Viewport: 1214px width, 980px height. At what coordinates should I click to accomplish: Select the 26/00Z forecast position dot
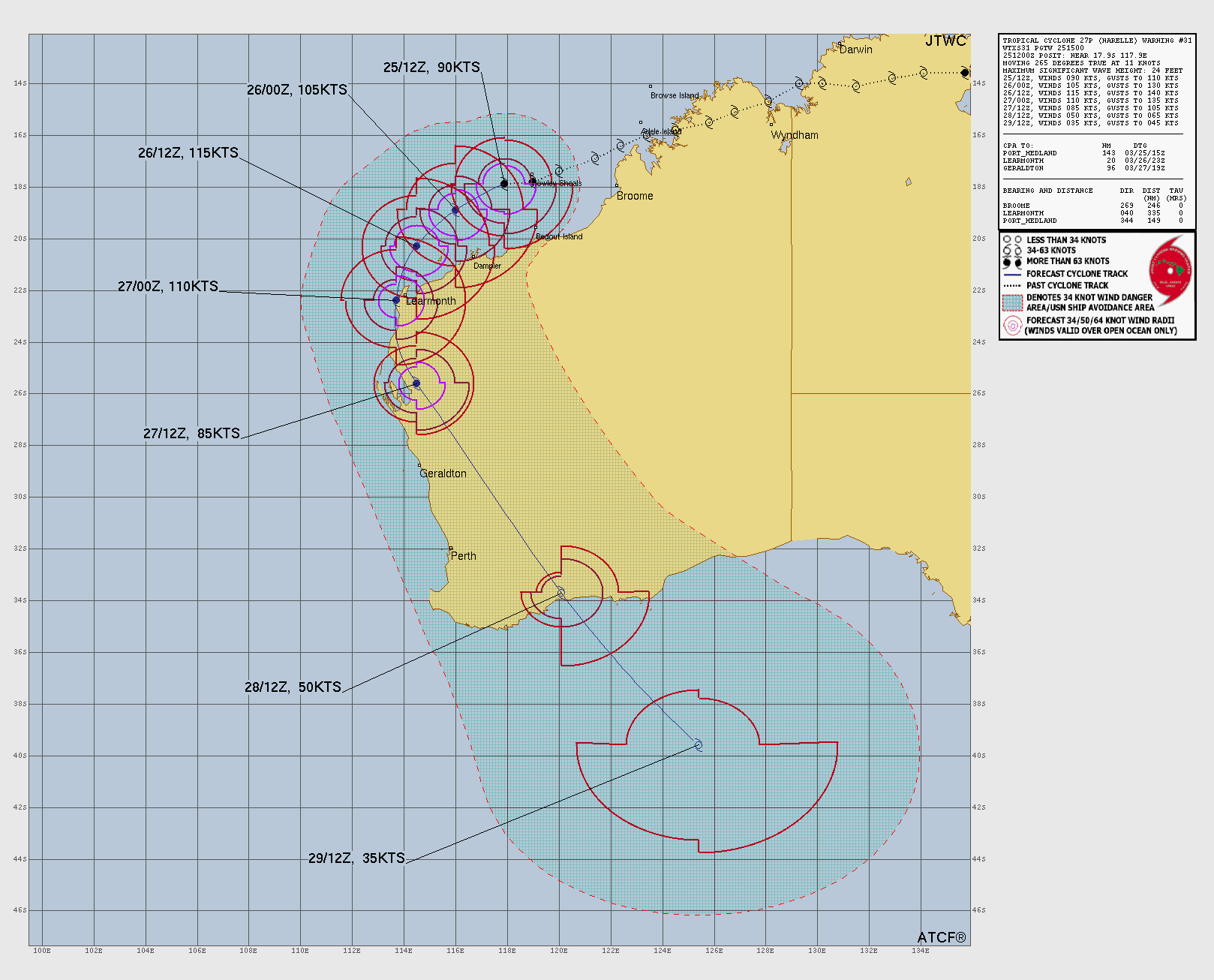455,210
